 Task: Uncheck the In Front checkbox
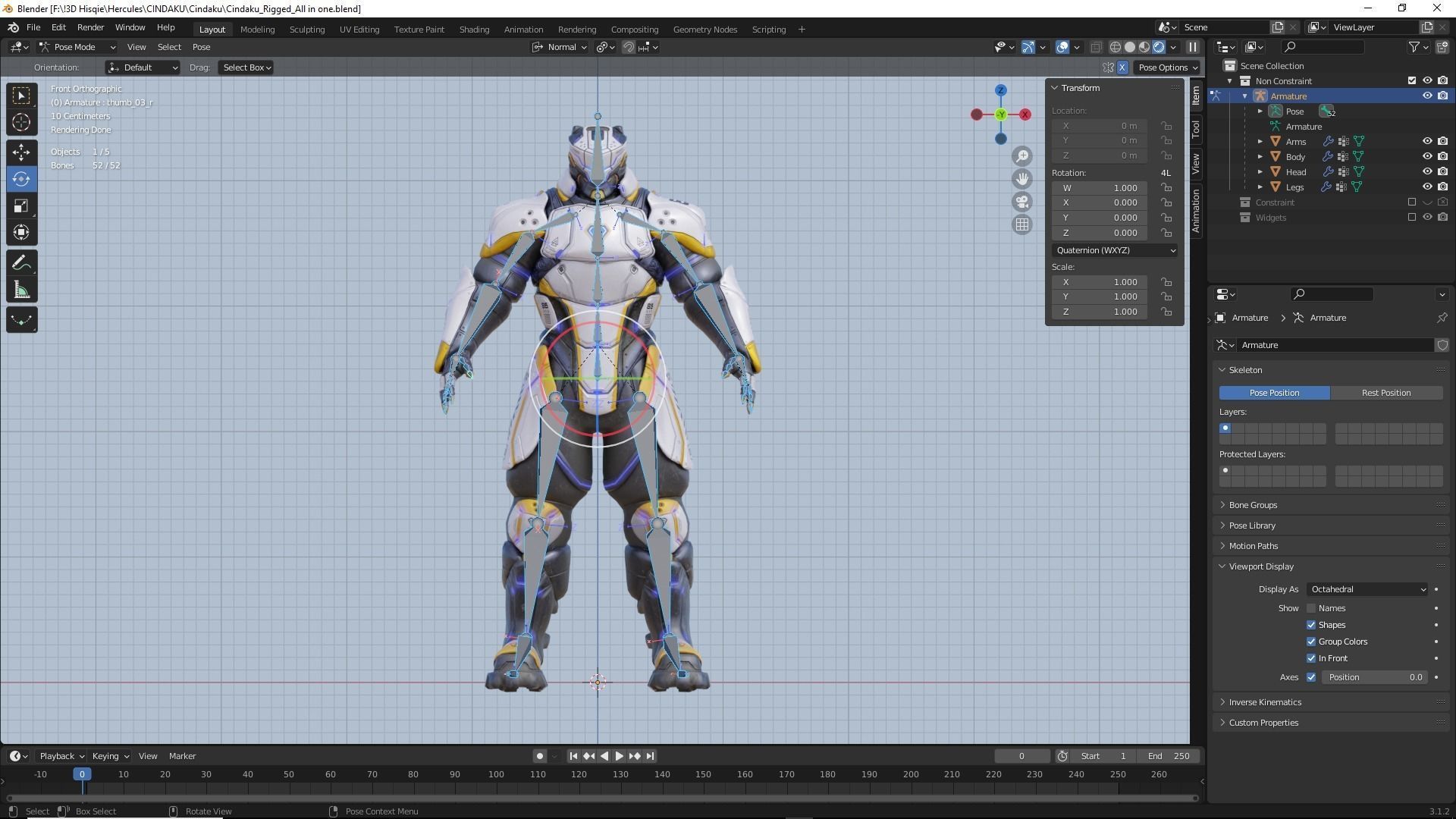1311,658
